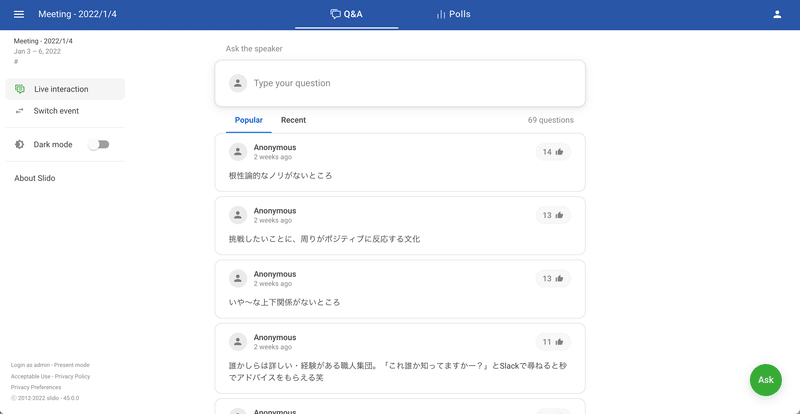
Task: Upvote the question with 14 likes
Action: (553, 152)
